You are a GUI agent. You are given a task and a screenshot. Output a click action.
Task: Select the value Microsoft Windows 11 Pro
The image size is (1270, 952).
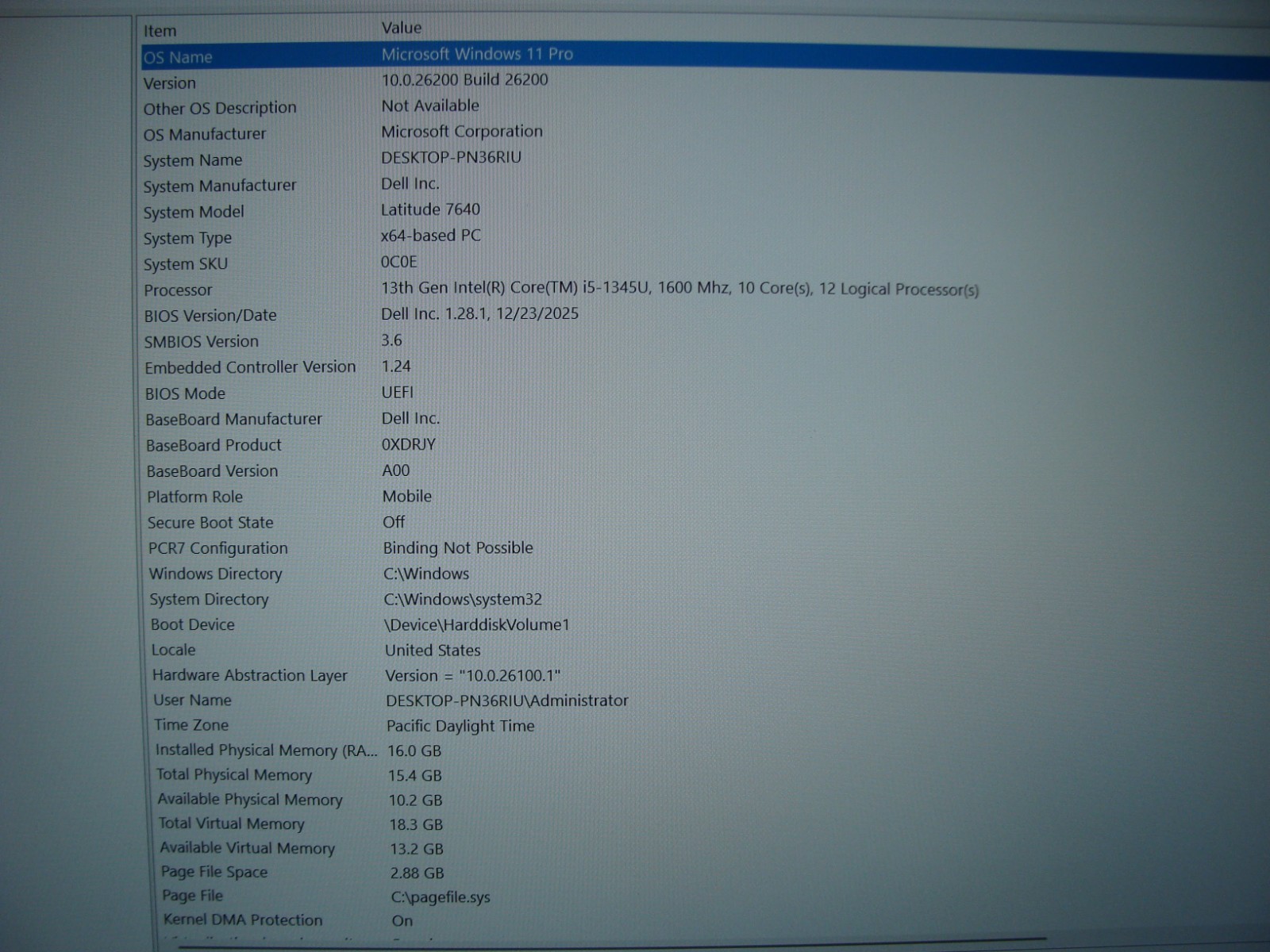pyautogui.click(x=477, y=54)
